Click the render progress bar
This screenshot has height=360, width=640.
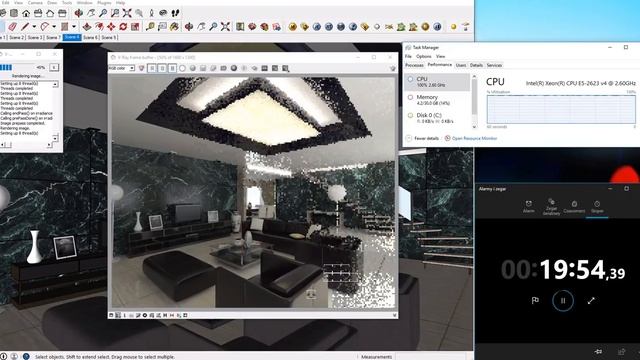tap(17, 67)
